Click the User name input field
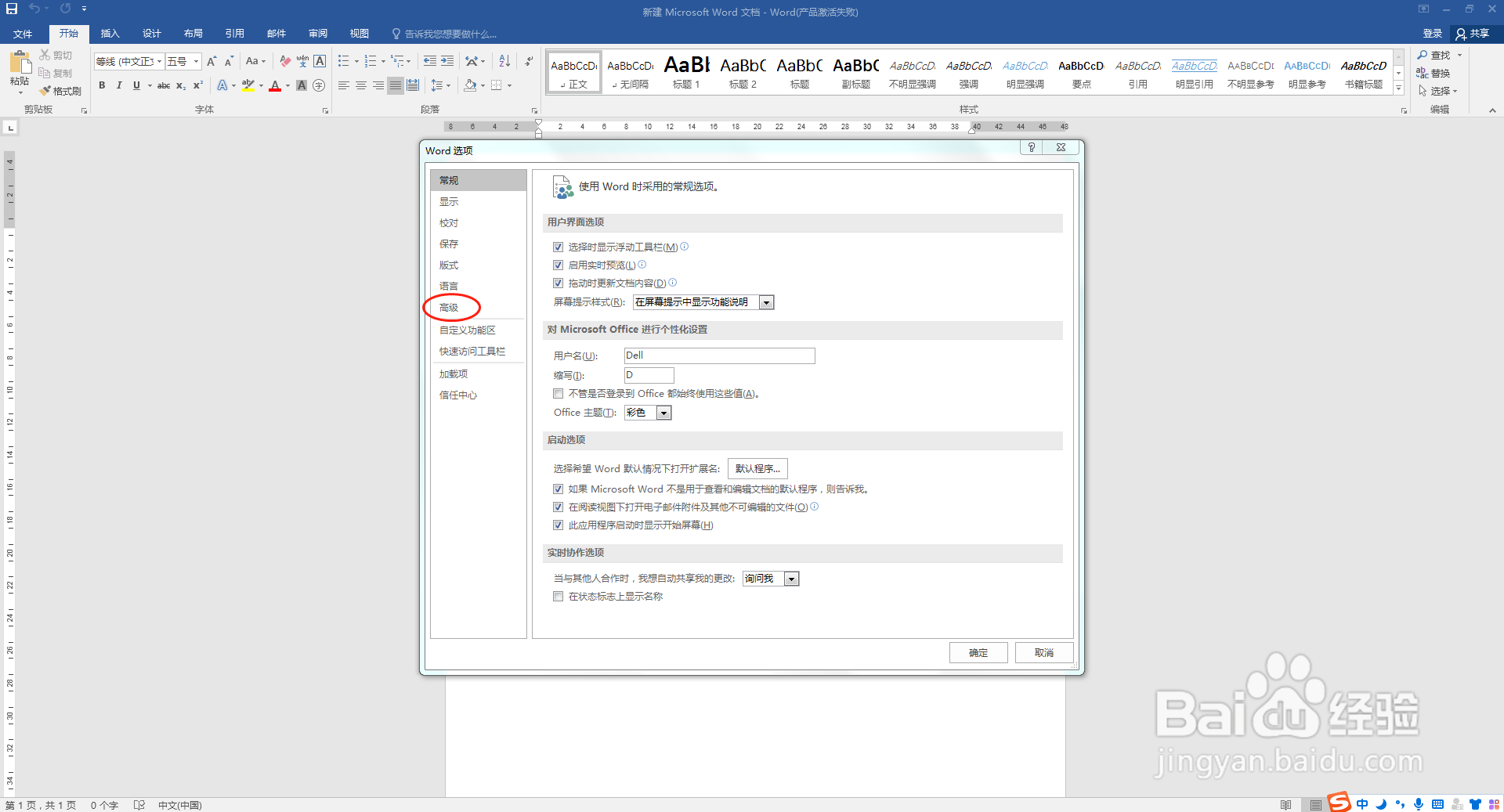 719,355
